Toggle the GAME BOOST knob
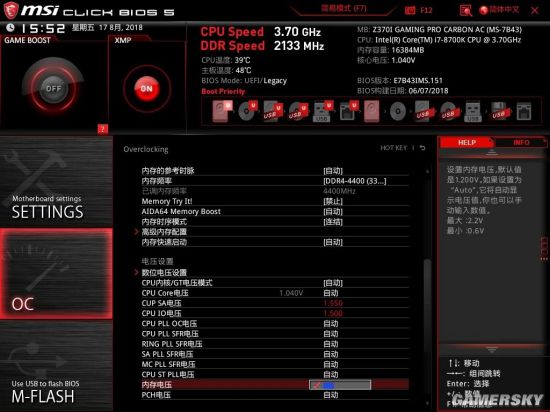This screenshot has width=550, height=412. click(x=53, y=88)
